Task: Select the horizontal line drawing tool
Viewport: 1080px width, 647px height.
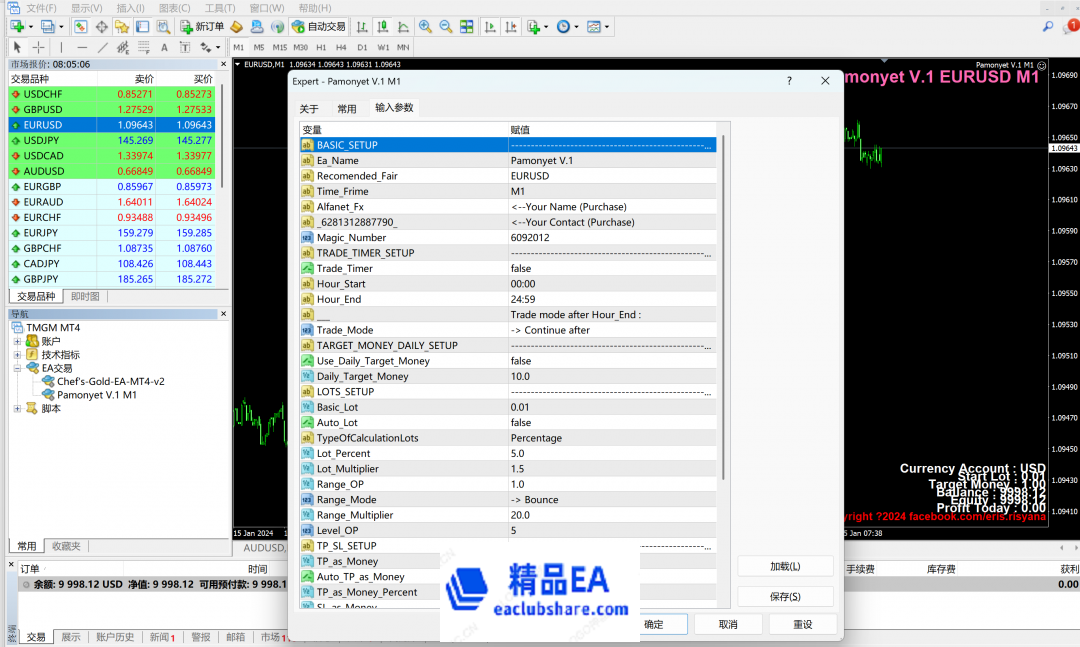Action: [x=82, y=46]
